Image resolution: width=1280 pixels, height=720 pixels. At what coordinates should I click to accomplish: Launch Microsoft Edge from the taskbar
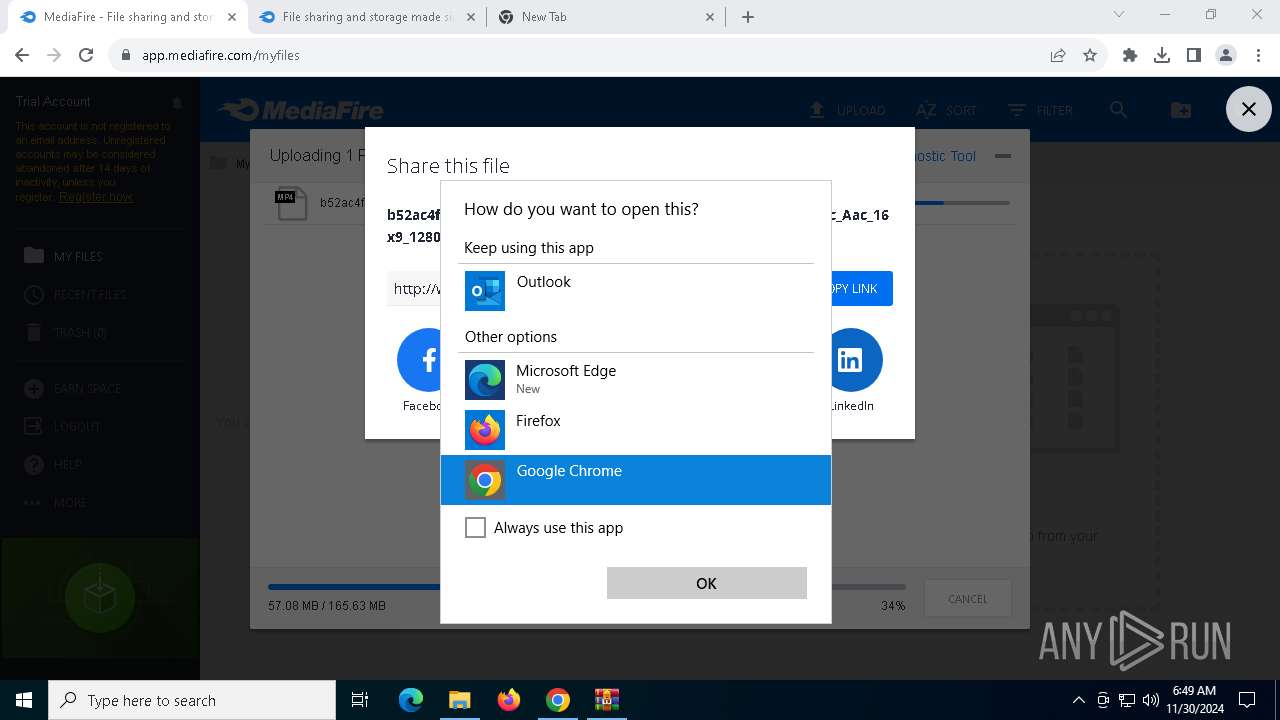411,700
